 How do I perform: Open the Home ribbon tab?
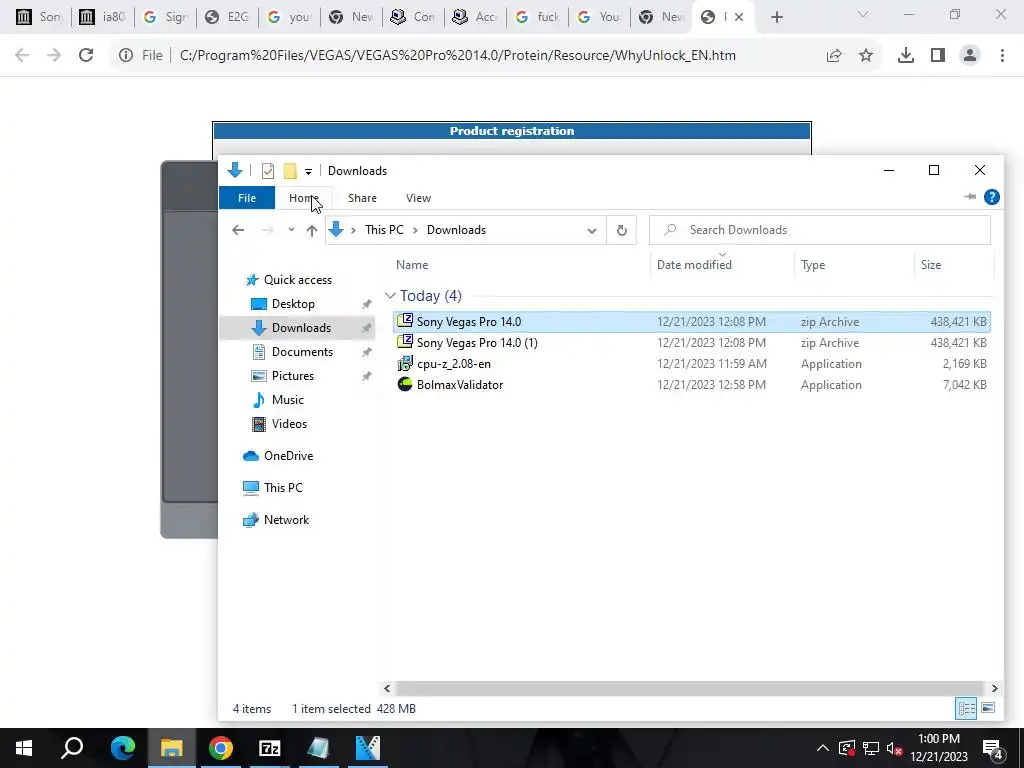tap(304, 198)
